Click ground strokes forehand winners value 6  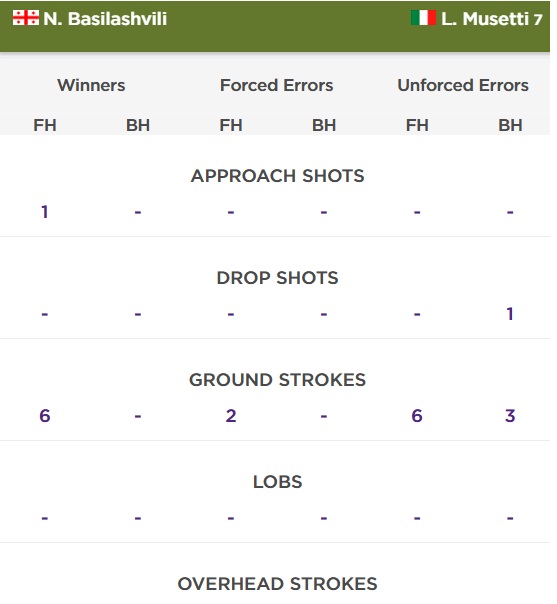tap(45, 416)
